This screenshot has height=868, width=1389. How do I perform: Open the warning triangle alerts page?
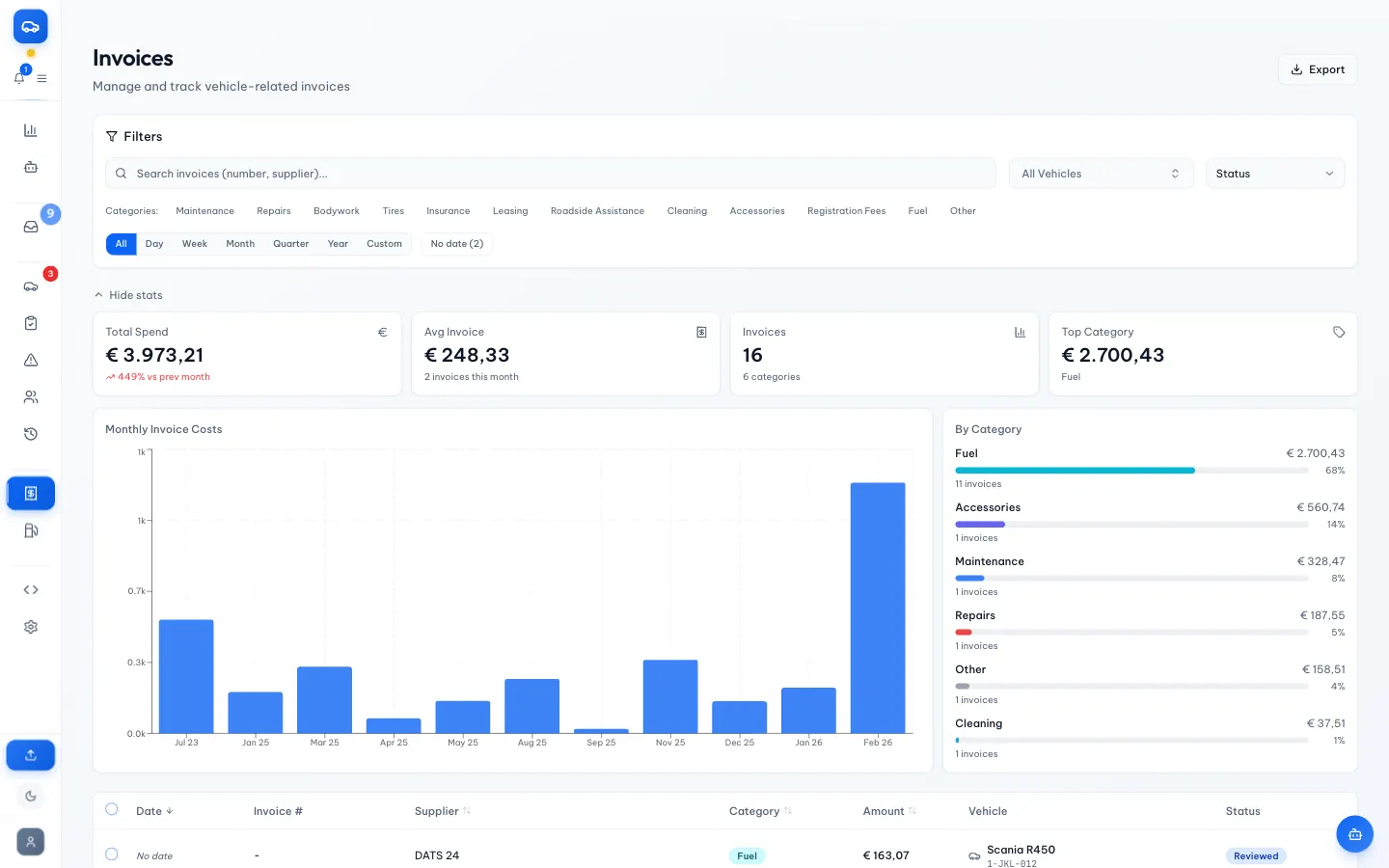31,360
